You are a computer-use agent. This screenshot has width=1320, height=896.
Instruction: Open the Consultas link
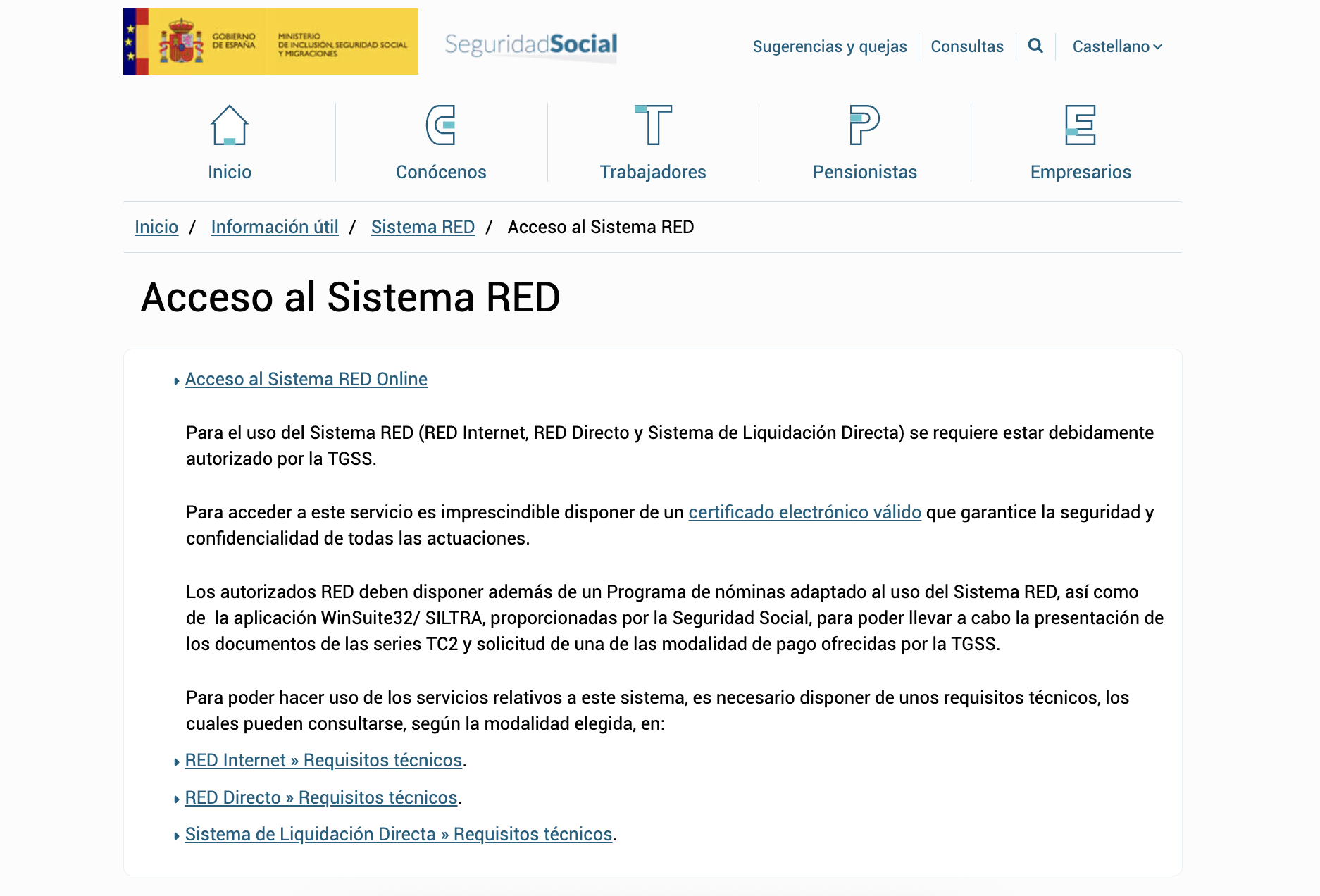click(x=967, y=46)
